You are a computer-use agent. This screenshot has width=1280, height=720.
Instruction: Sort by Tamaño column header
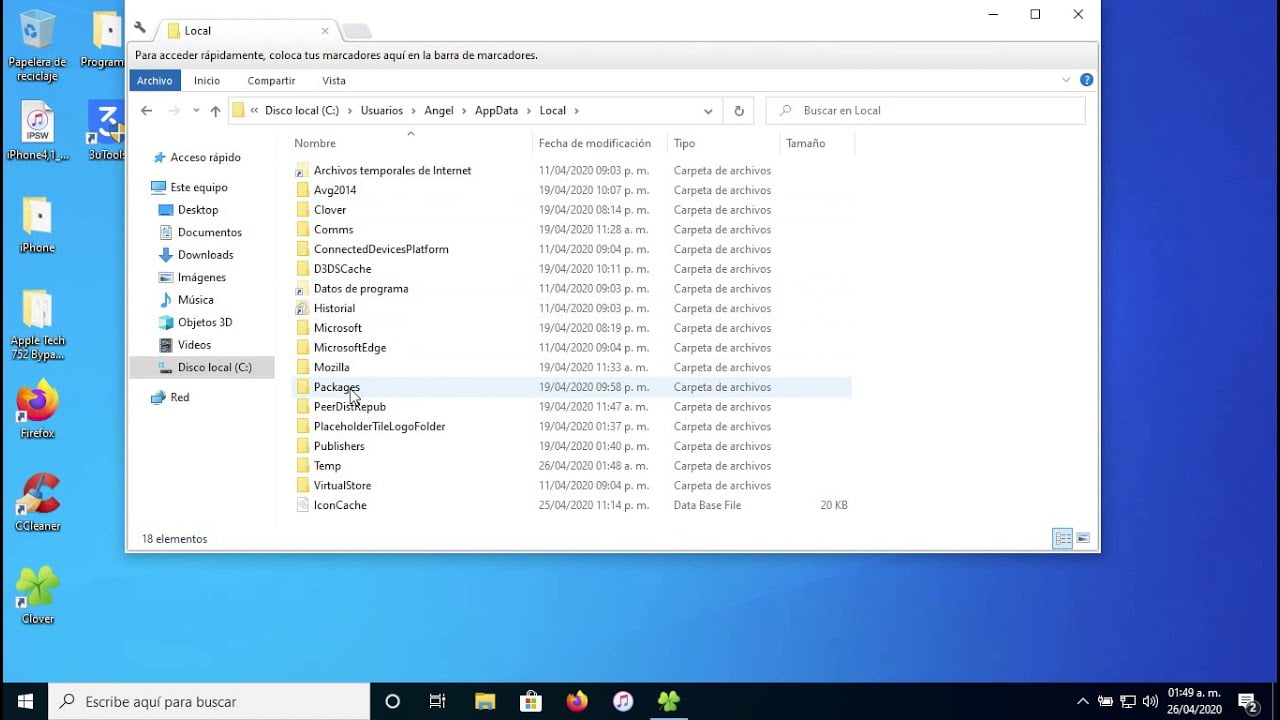click(805, 143)
